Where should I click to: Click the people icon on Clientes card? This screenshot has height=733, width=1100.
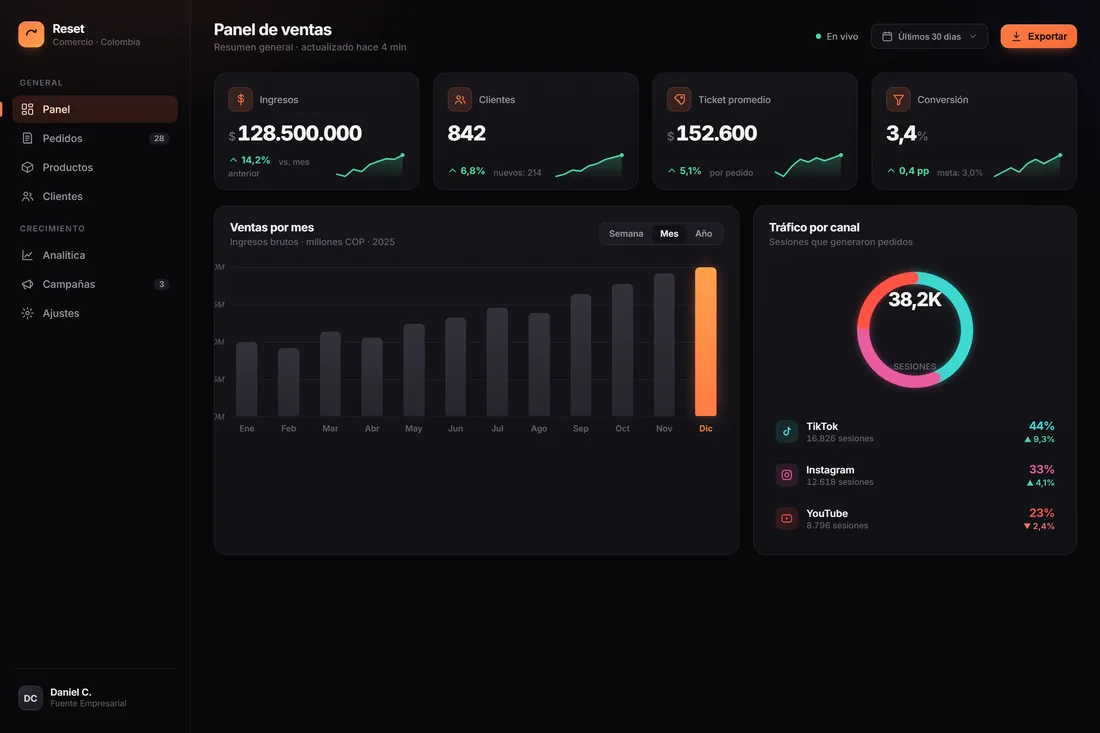tap(460, 100)
